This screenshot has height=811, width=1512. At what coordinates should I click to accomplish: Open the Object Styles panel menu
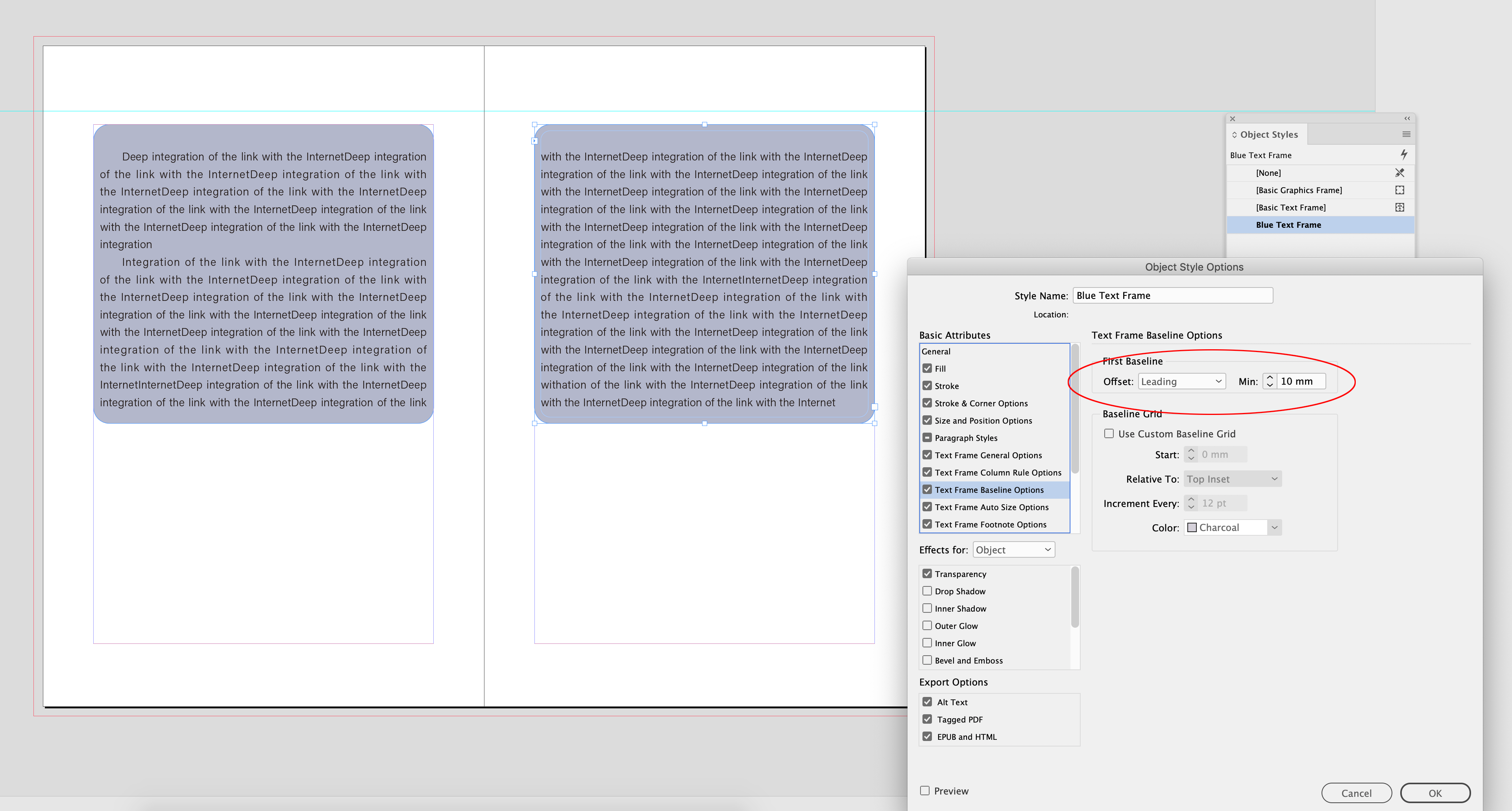click(1407, 134)
